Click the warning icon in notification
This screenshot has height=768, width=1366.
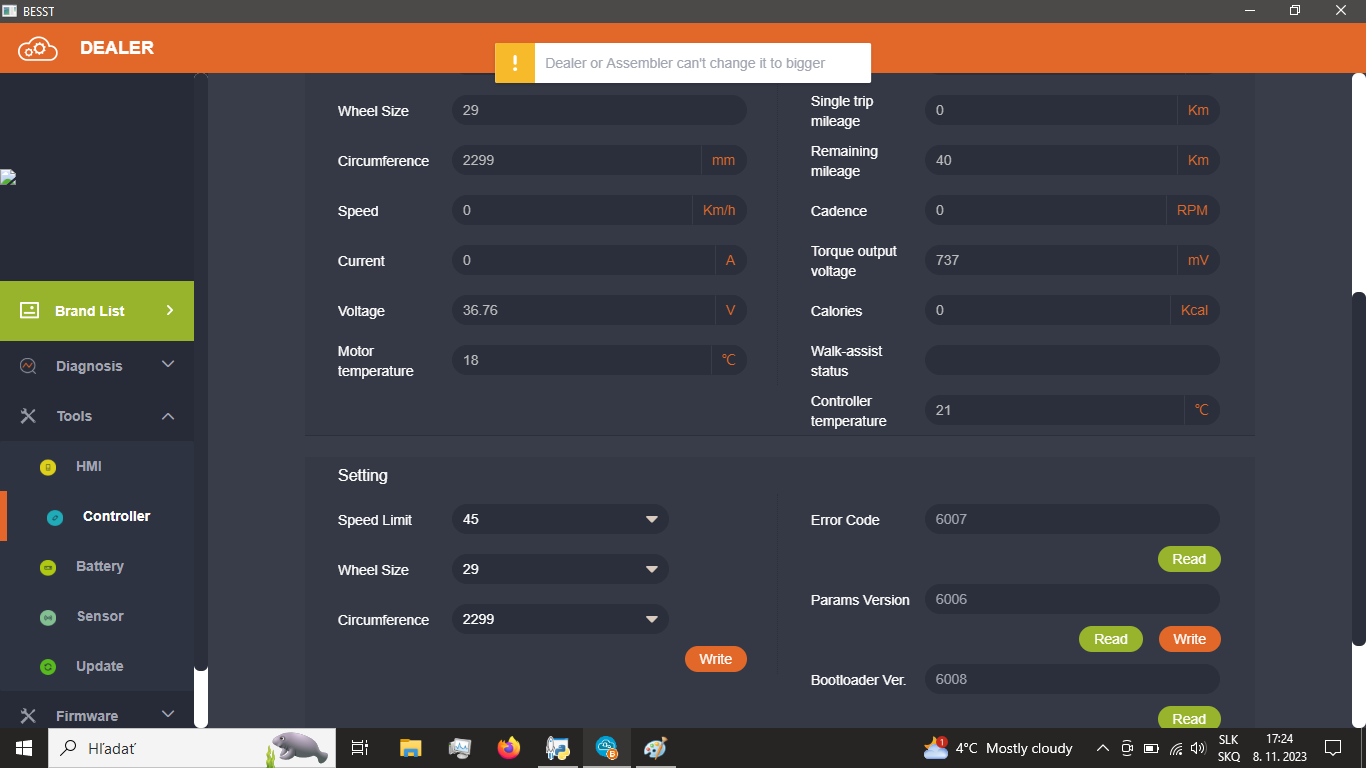[x=515, y=63]
